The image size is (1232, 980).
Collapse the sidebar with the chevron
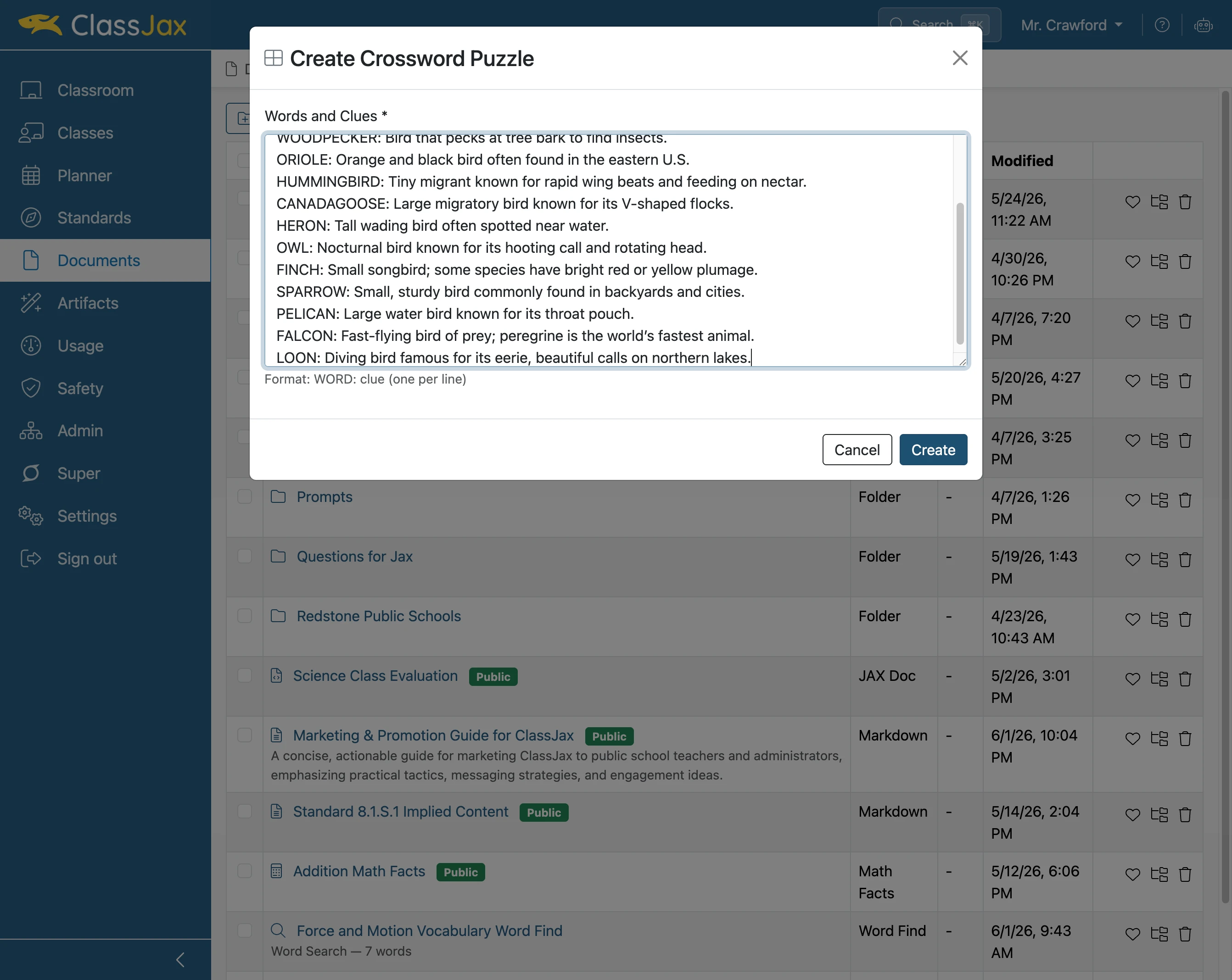(x=180, y=960)
